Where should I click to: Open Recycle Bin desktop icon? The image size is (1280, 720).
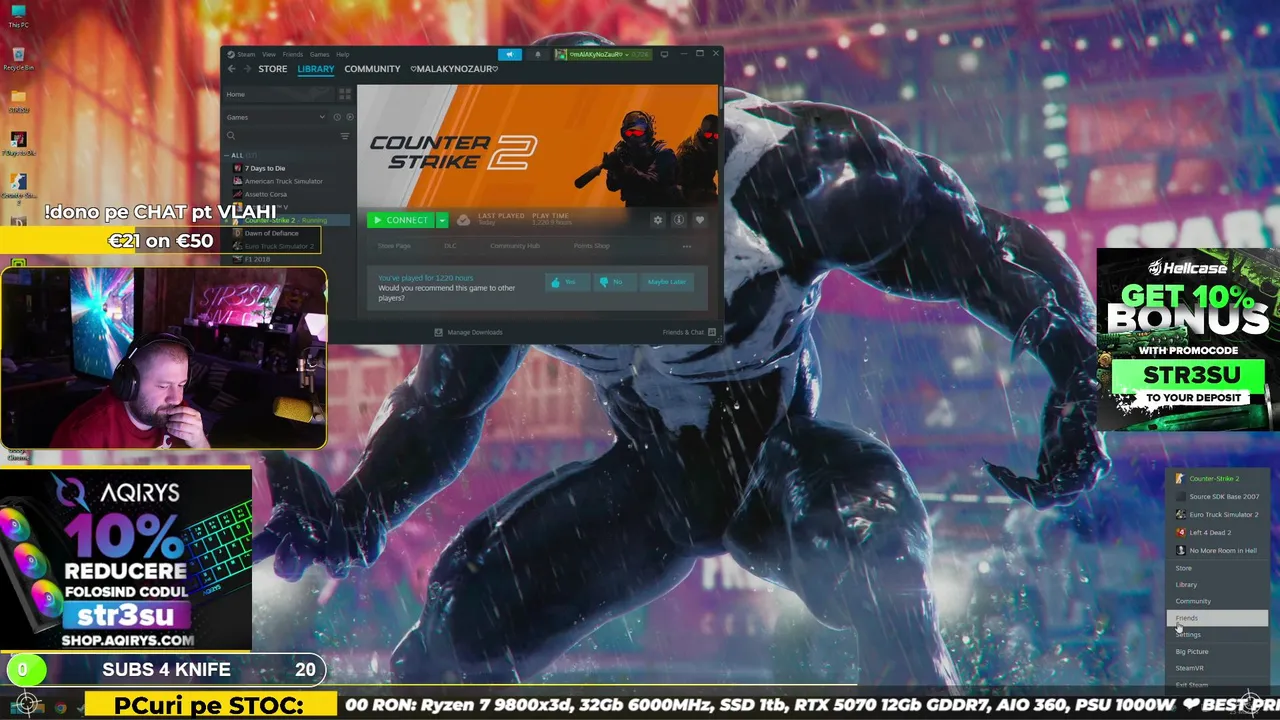pos(18,58)
